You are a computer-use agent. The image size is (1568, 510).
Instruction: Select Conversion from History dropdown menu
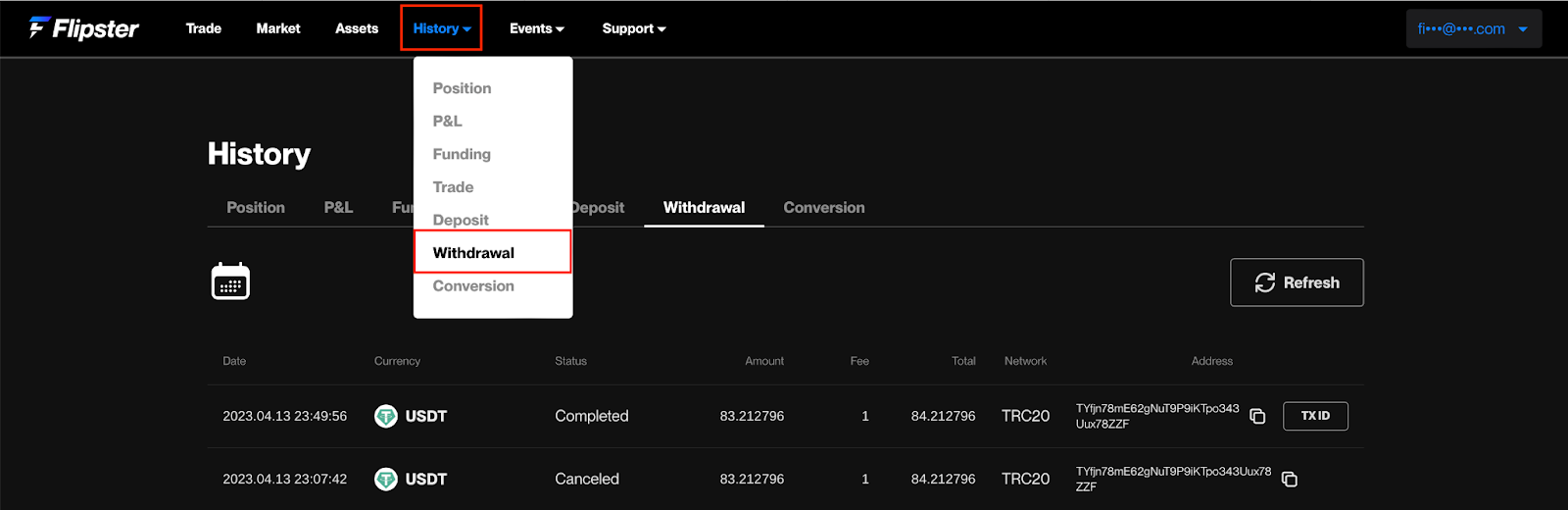(473, 285)
